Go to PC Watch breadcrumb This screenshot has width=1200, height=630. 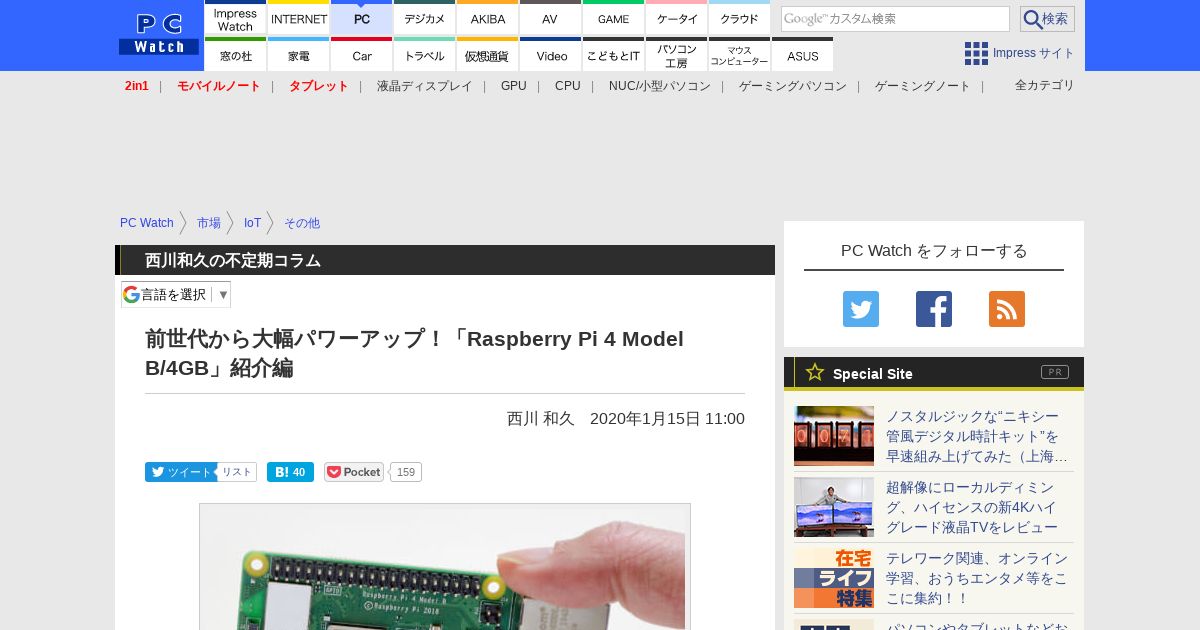[x=147, y=223]
